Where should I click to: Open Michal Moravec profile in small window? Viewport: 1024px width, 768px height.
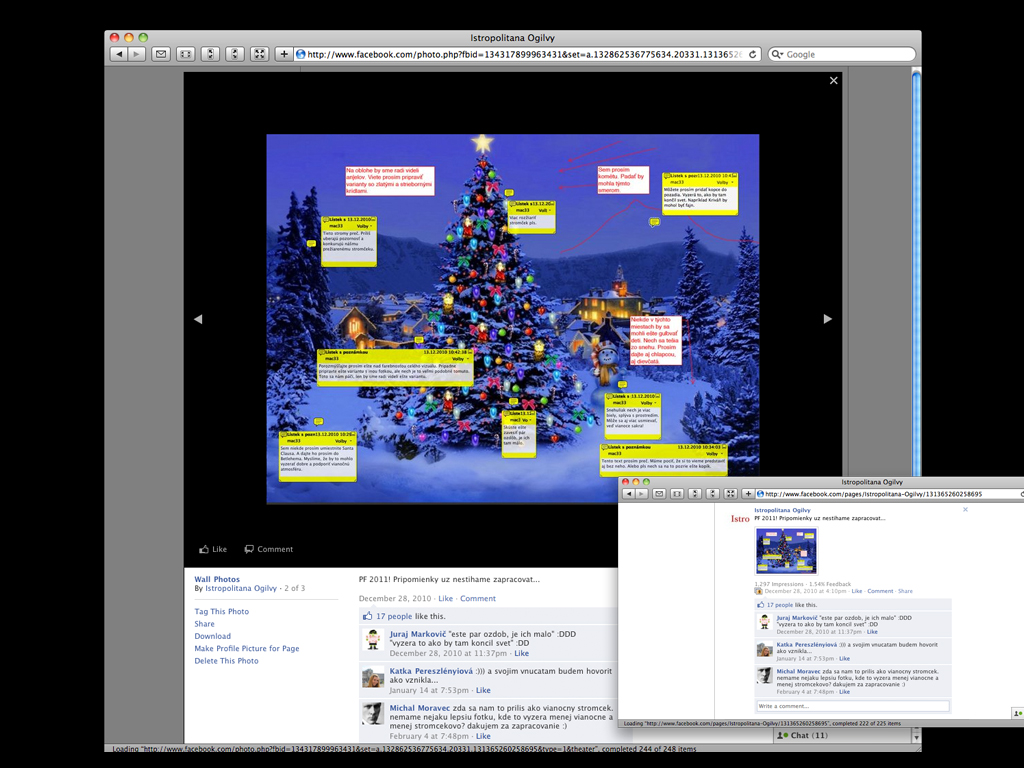(798, 671)
